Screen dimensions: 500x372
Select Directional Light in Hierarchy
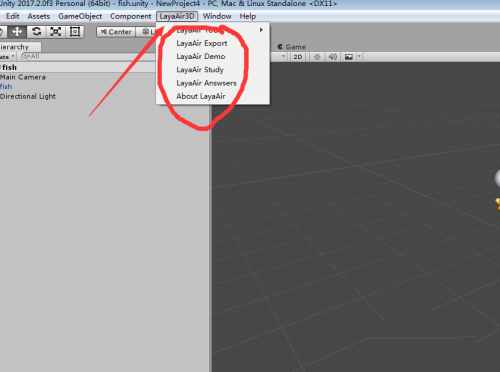[x=28, y=96]
